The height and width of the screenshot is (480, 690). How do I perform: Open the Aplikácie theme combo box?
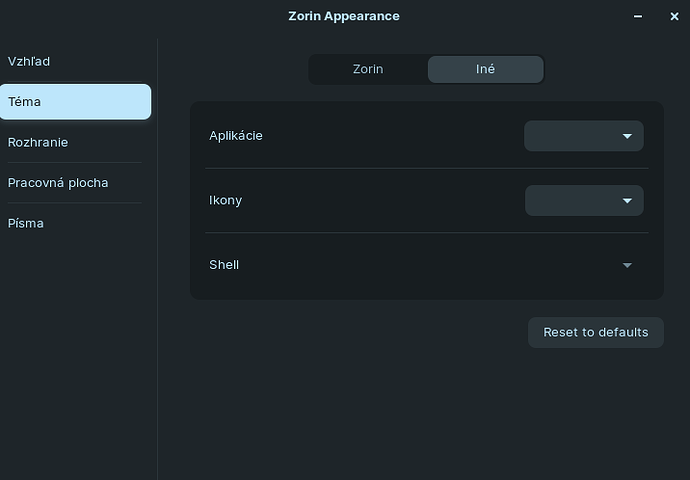584,136
